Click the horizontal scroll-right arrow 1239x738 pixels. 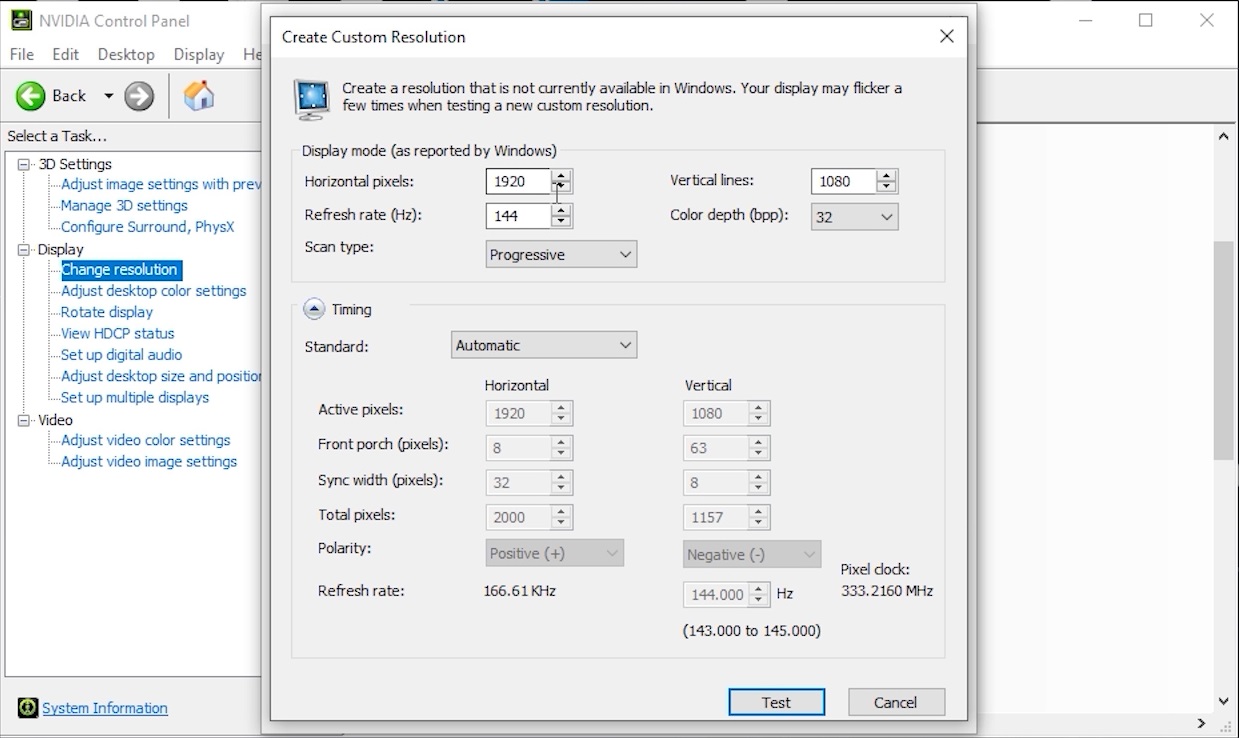click(1202, 723)
